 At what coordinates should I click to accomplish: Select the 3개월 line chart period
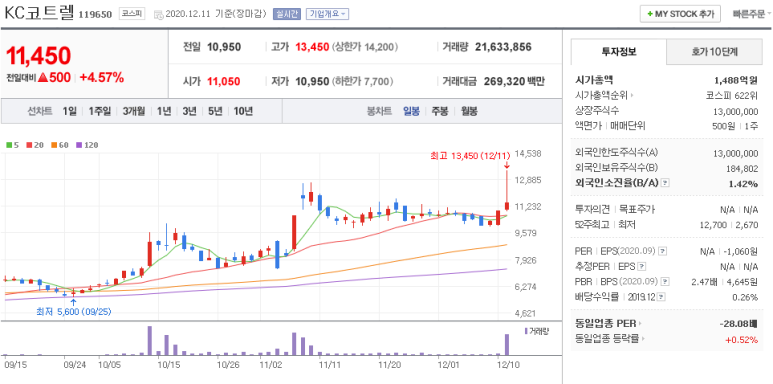134,111
